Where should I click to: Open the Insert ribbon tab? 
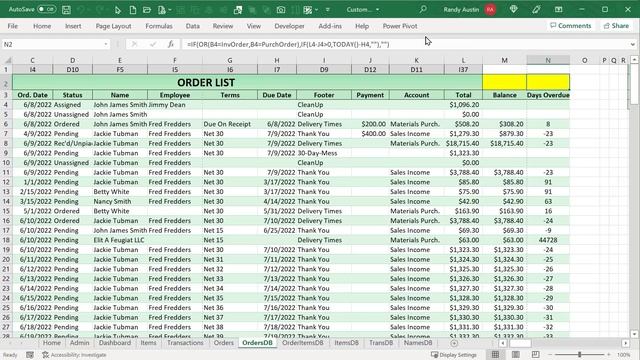click(73, 26)
